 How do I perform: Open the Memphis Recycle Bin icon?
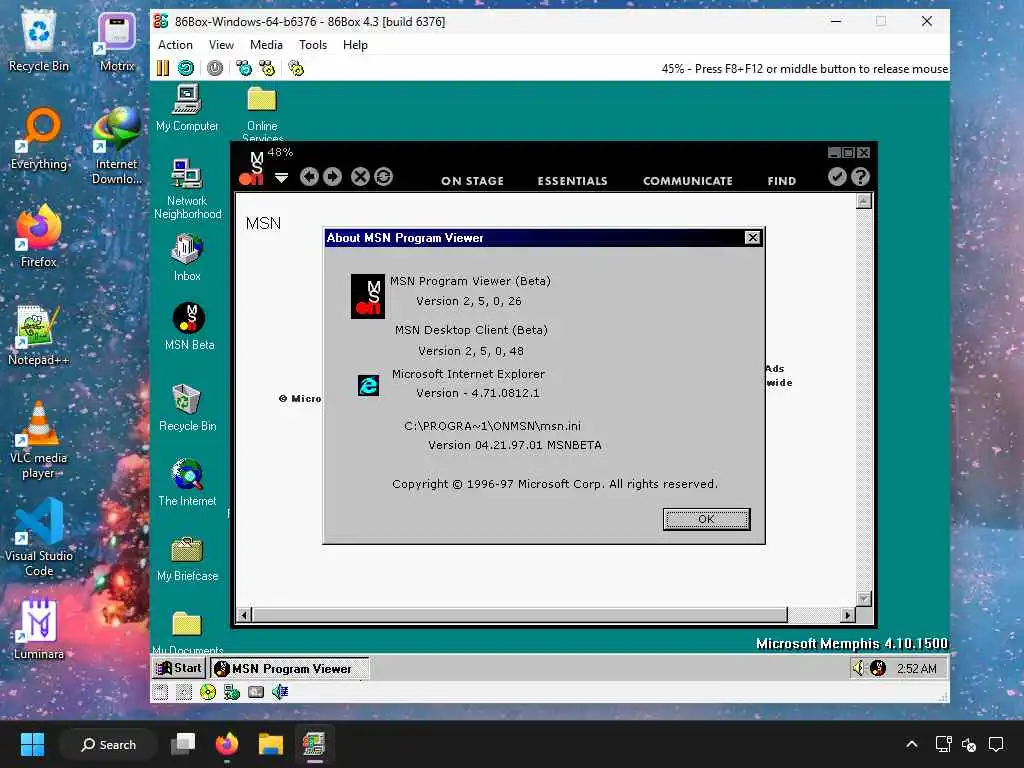tap(187, 408)
